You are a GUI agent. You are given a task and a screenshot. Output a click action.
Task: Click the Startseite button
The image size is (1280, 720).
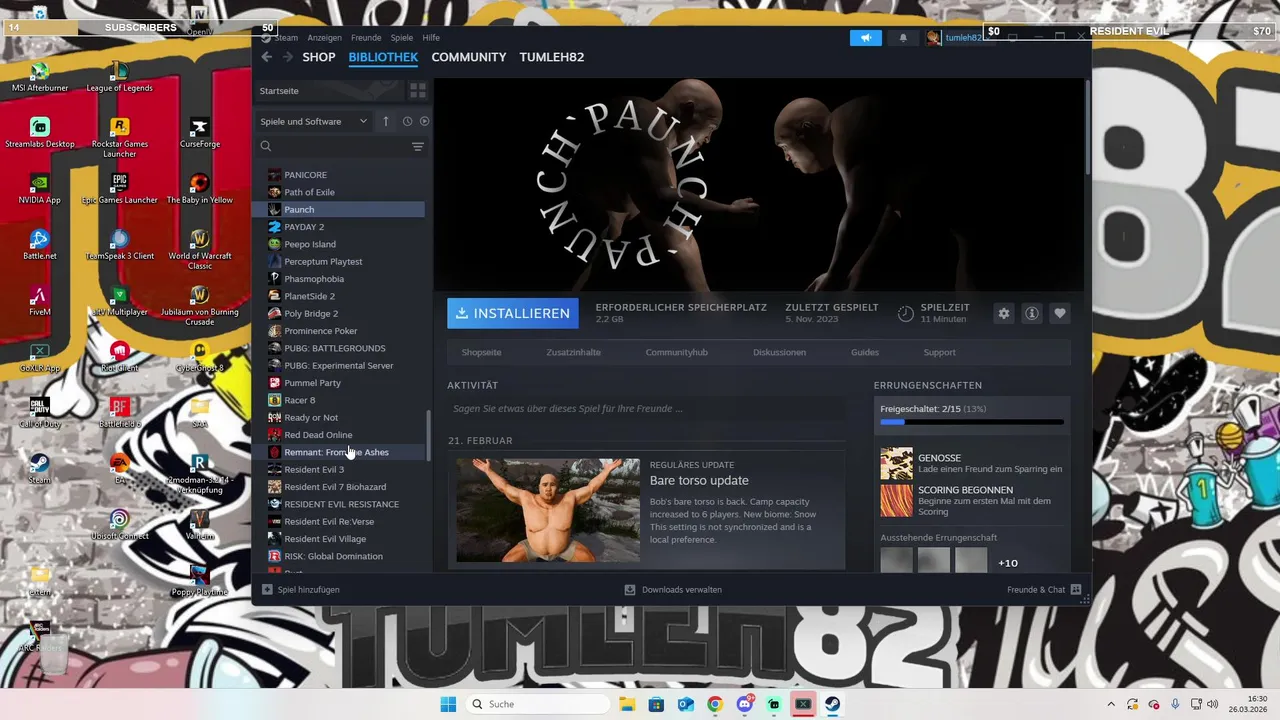click(329, 91)
